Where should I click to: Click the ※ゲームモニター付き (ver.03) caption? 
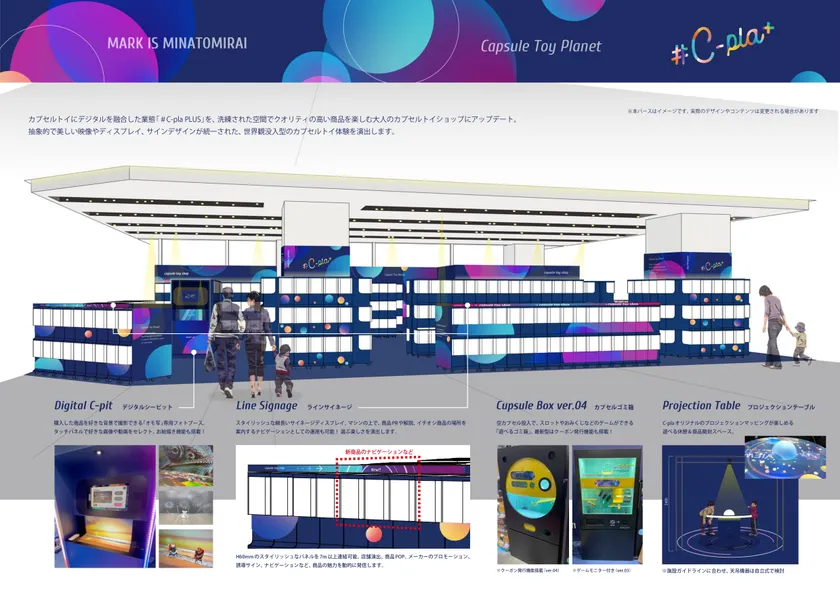point(601,571)
